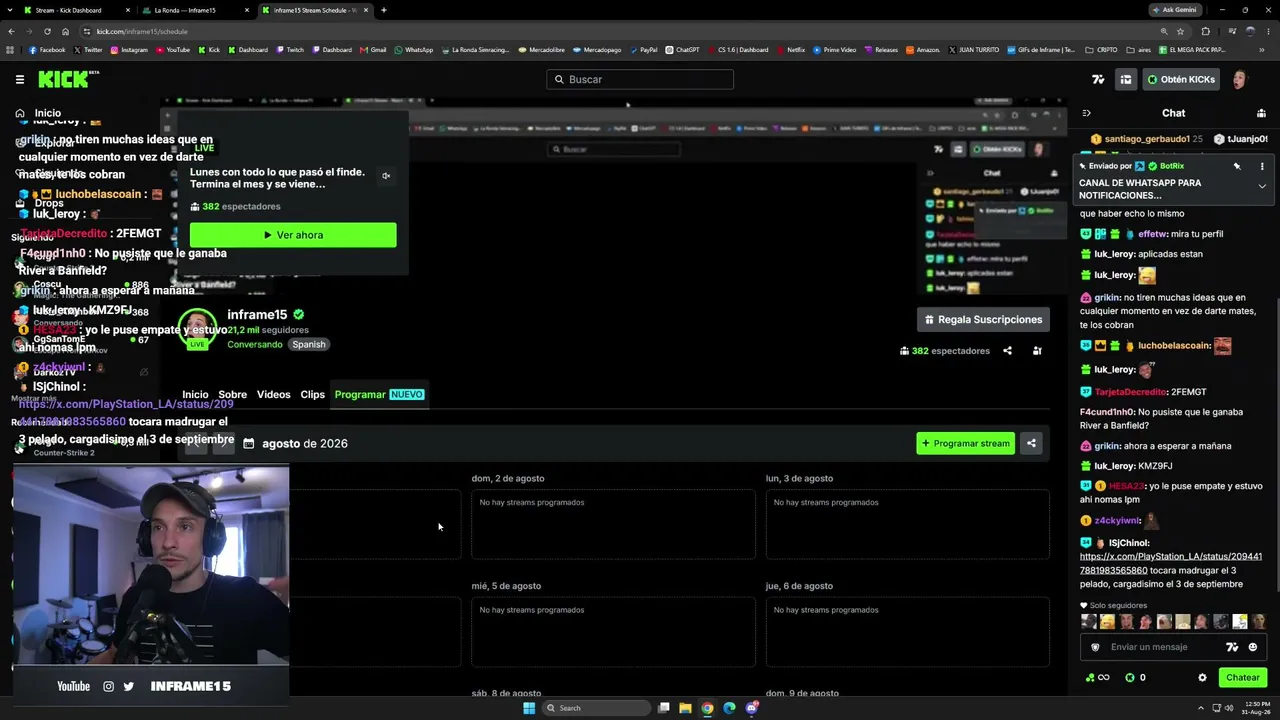Switch to the La Ronda browser tab

coord(192,10)
